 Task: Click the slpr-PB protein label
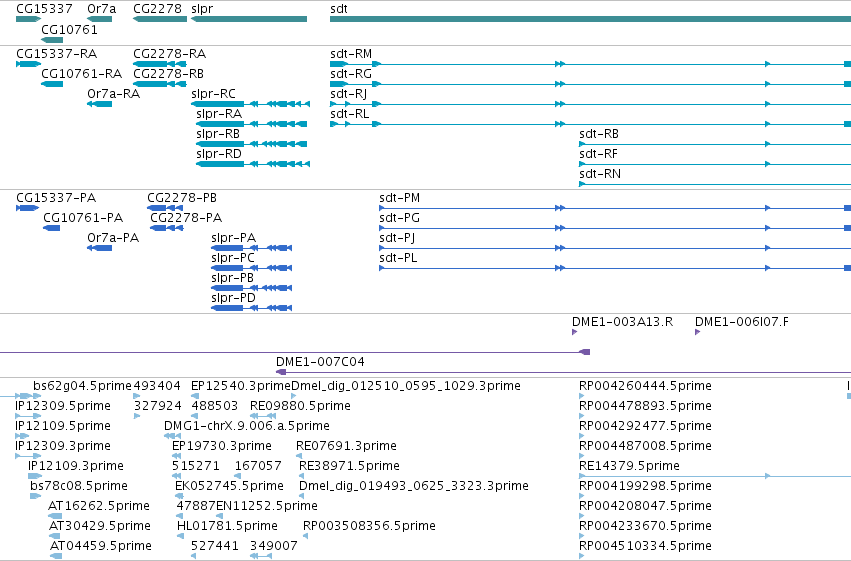click(232, 278)
